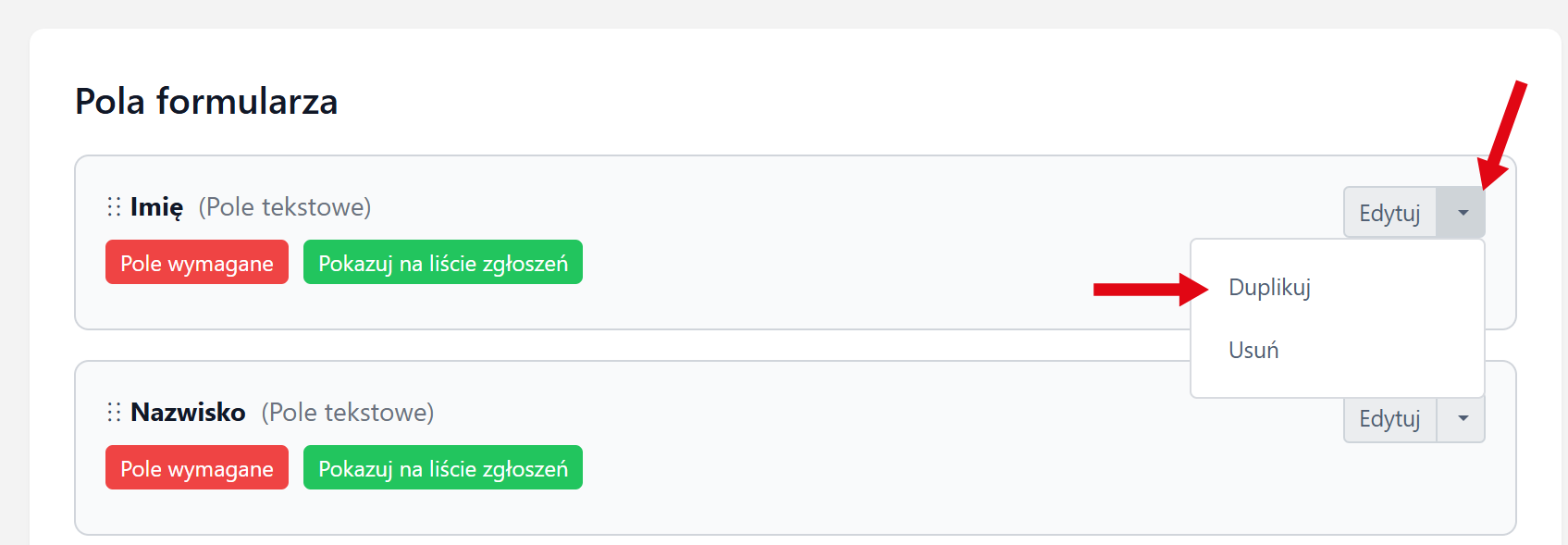Grab the drag handle beside Nazwisko
Image resolution: width=1568 pixels, height=545 pixels.
pyautogui.click(x=114, y=412)
